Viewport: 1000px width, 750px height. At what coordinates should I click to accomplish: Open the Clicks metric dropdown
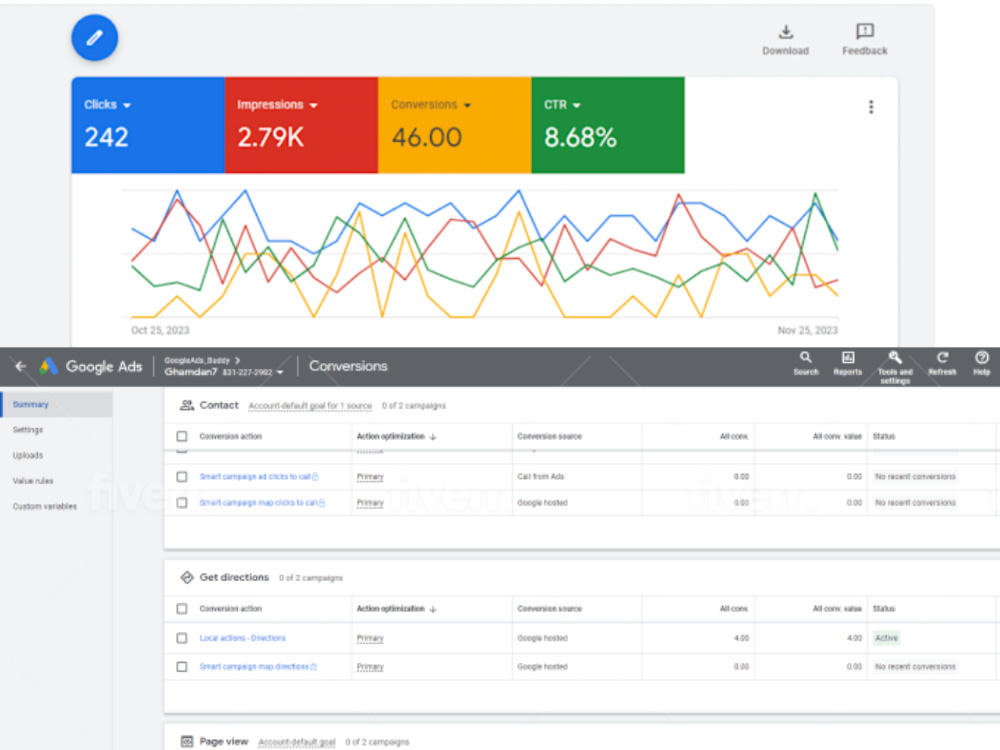(x=127, y=105)
